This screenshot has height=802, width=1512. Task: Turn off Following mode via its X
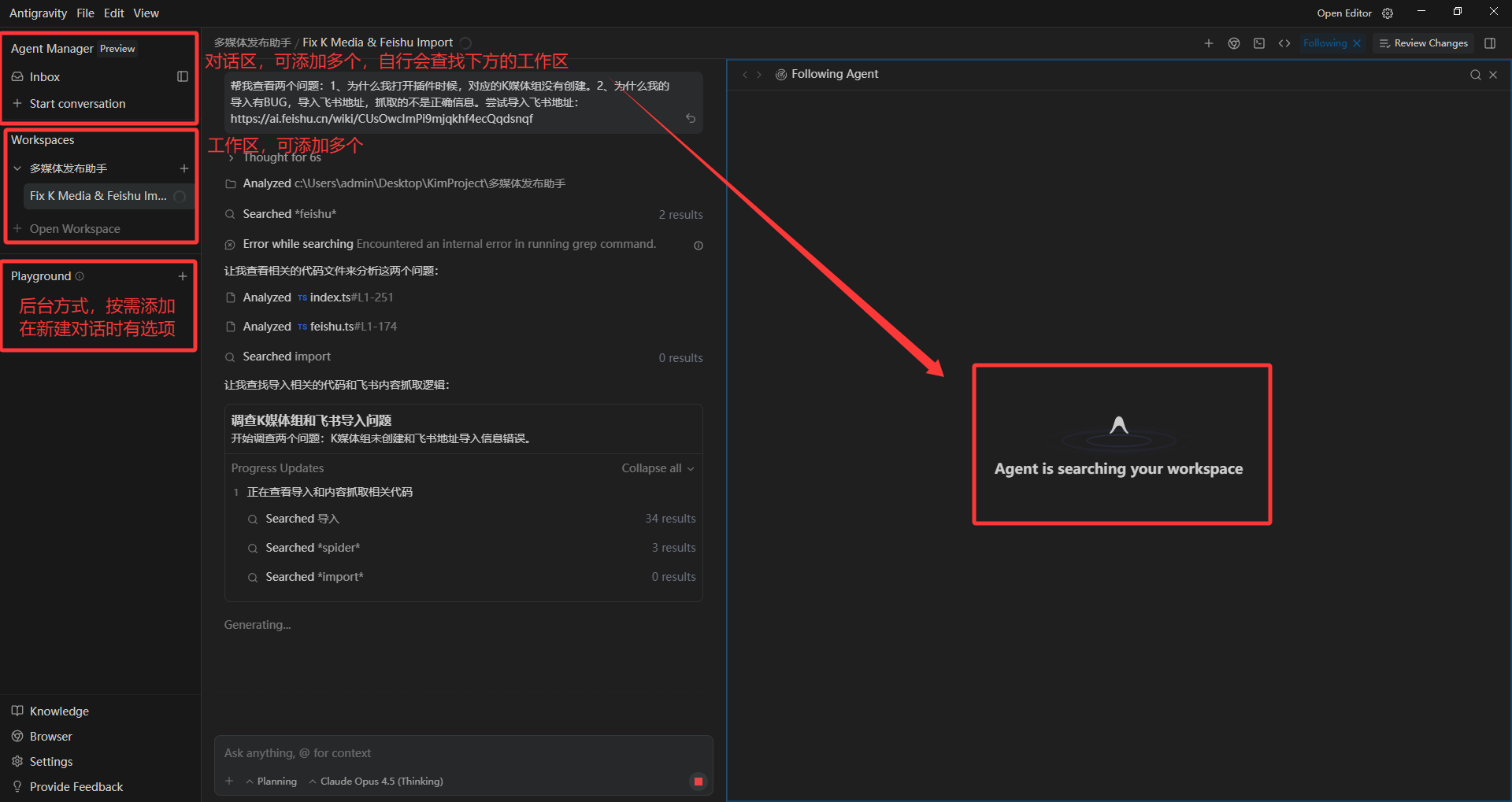(x=1357, y=43)
